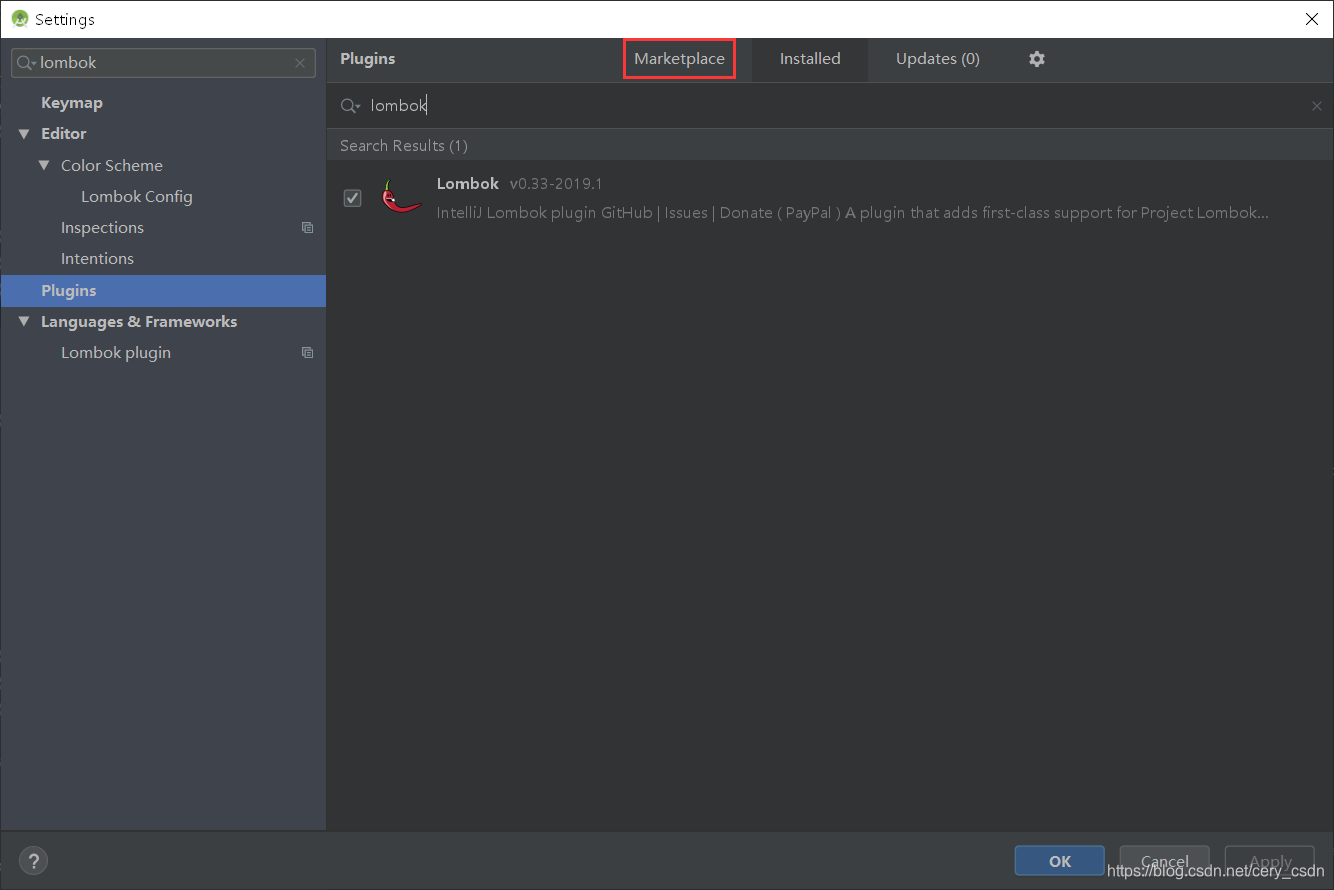Open the help question mark button
This screenshot has height=890, width=1334.
33,860
